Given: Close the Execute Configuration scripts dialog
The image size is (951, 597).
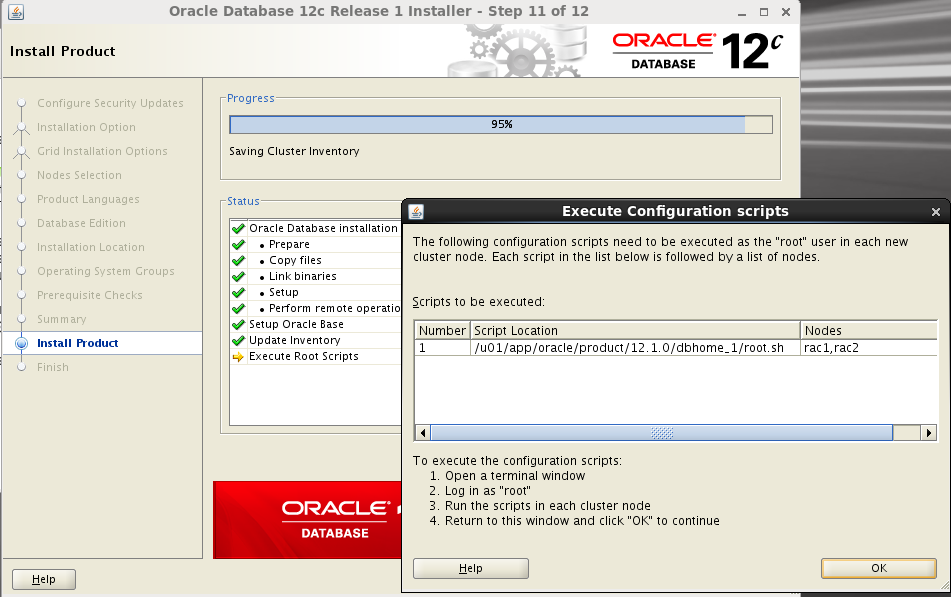Looking at the screenshot, I should click(x=936, y=212).
